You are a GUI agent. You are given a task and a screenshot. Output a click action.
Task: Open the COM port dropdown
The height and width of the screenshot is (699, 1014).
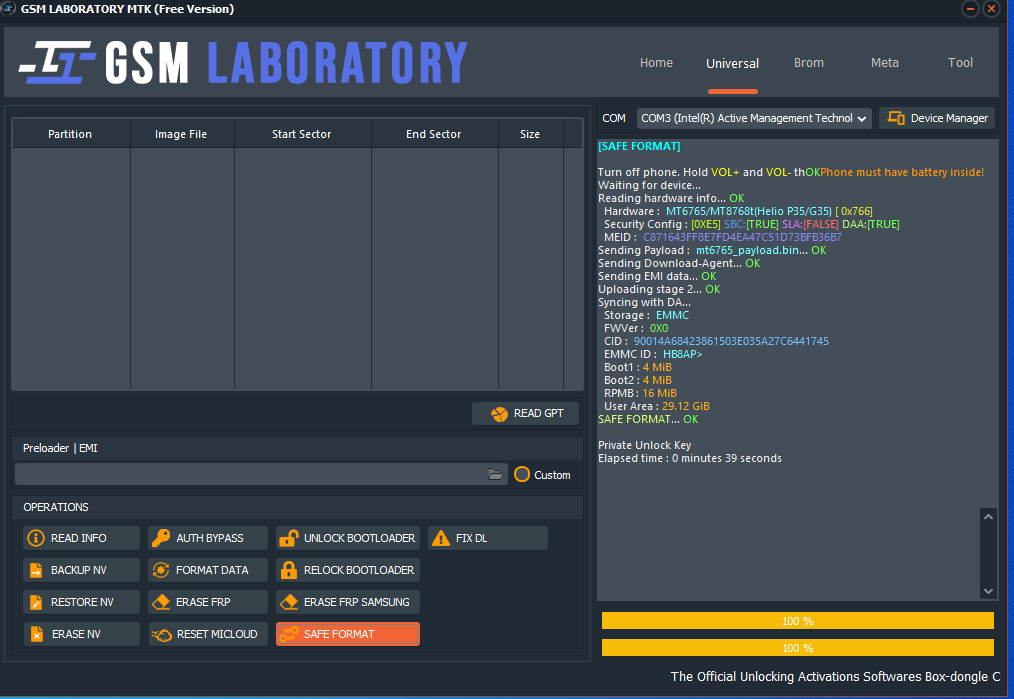pyautogui.click(x=754, y=118)
